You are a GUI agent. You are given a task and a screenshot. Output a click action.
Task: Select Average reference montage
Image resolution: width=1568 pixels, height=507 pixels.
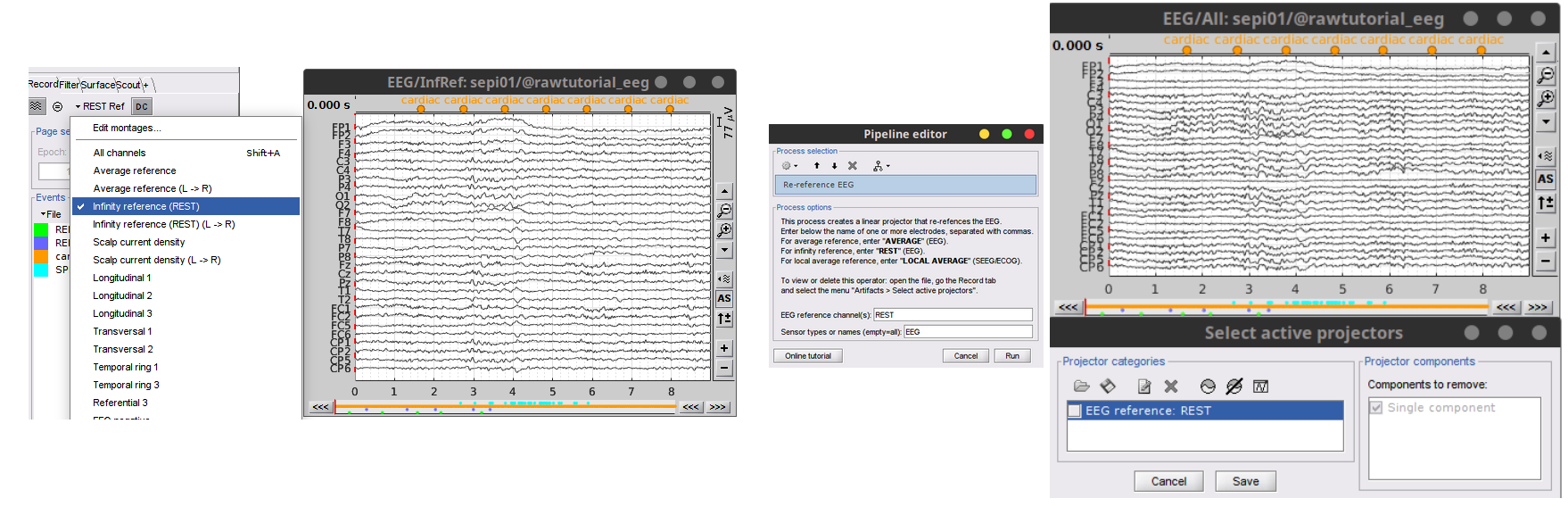click(x=135, y=170)
